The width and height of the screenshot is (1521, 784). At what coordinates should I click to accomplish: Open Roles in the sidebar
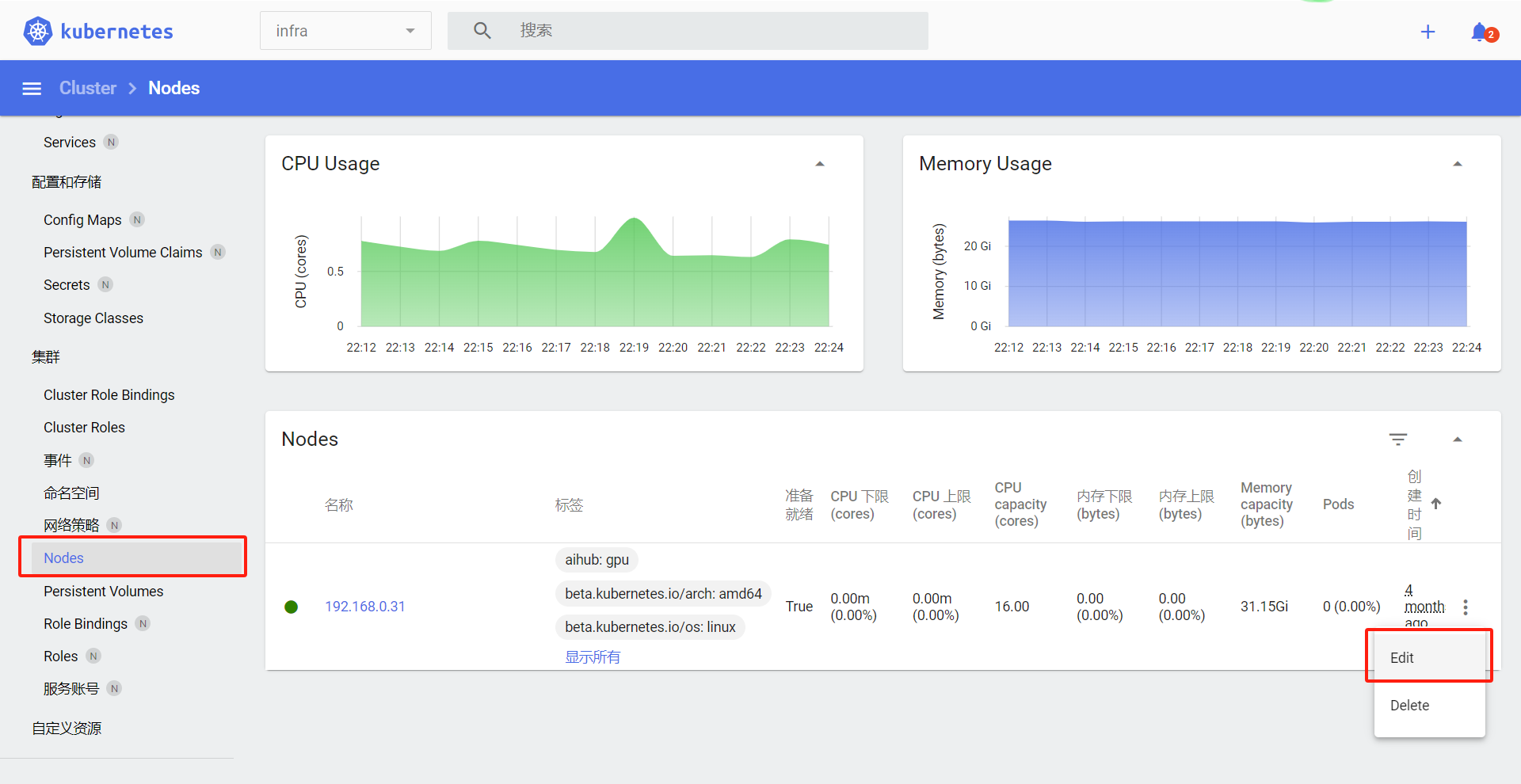coord(61,657)
